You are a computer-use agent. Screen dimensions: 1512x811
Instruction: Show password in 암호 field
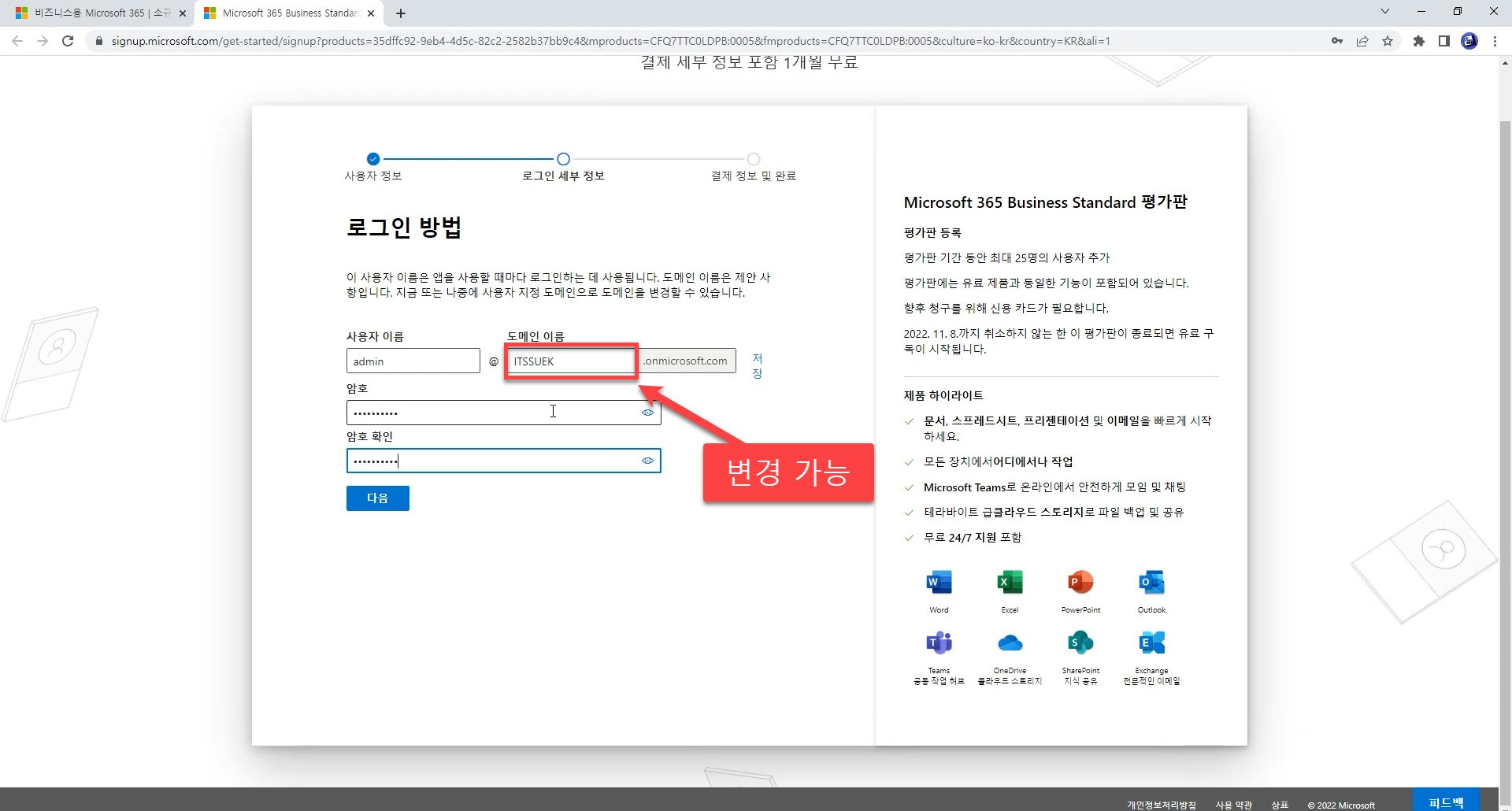(x=647, y=413)
